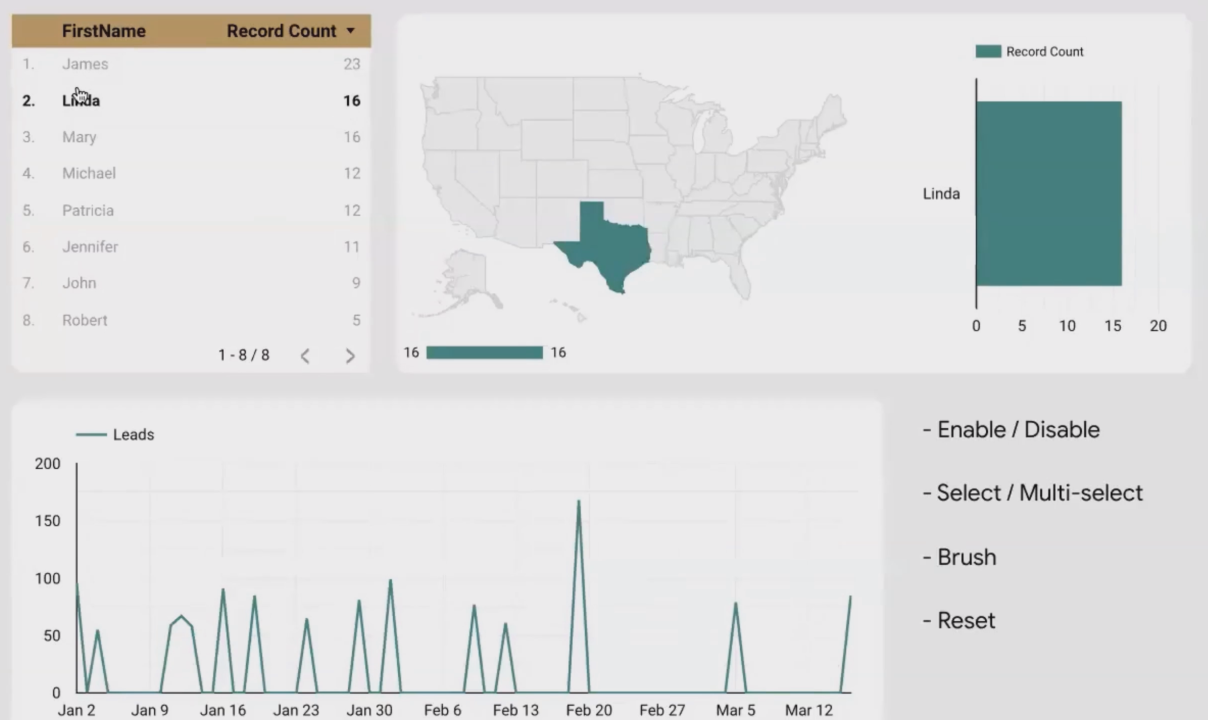Click James's record count 23
This screenshot has width=1208, height=720.
[352, 64]
